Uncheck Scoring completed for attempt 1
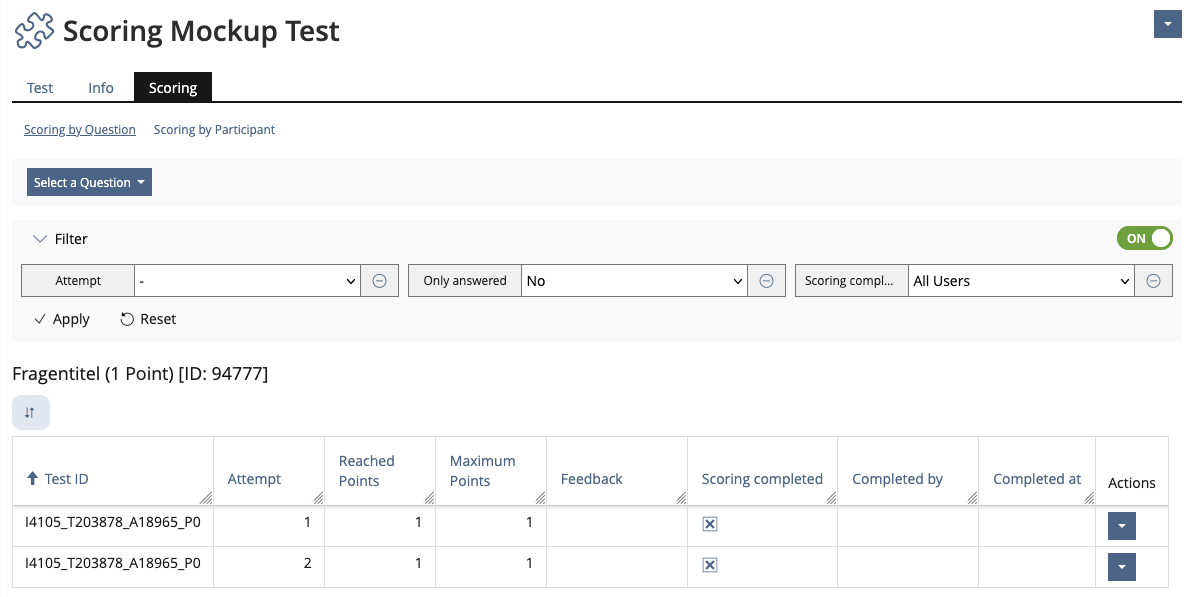1188x597 pixels. 710,523
